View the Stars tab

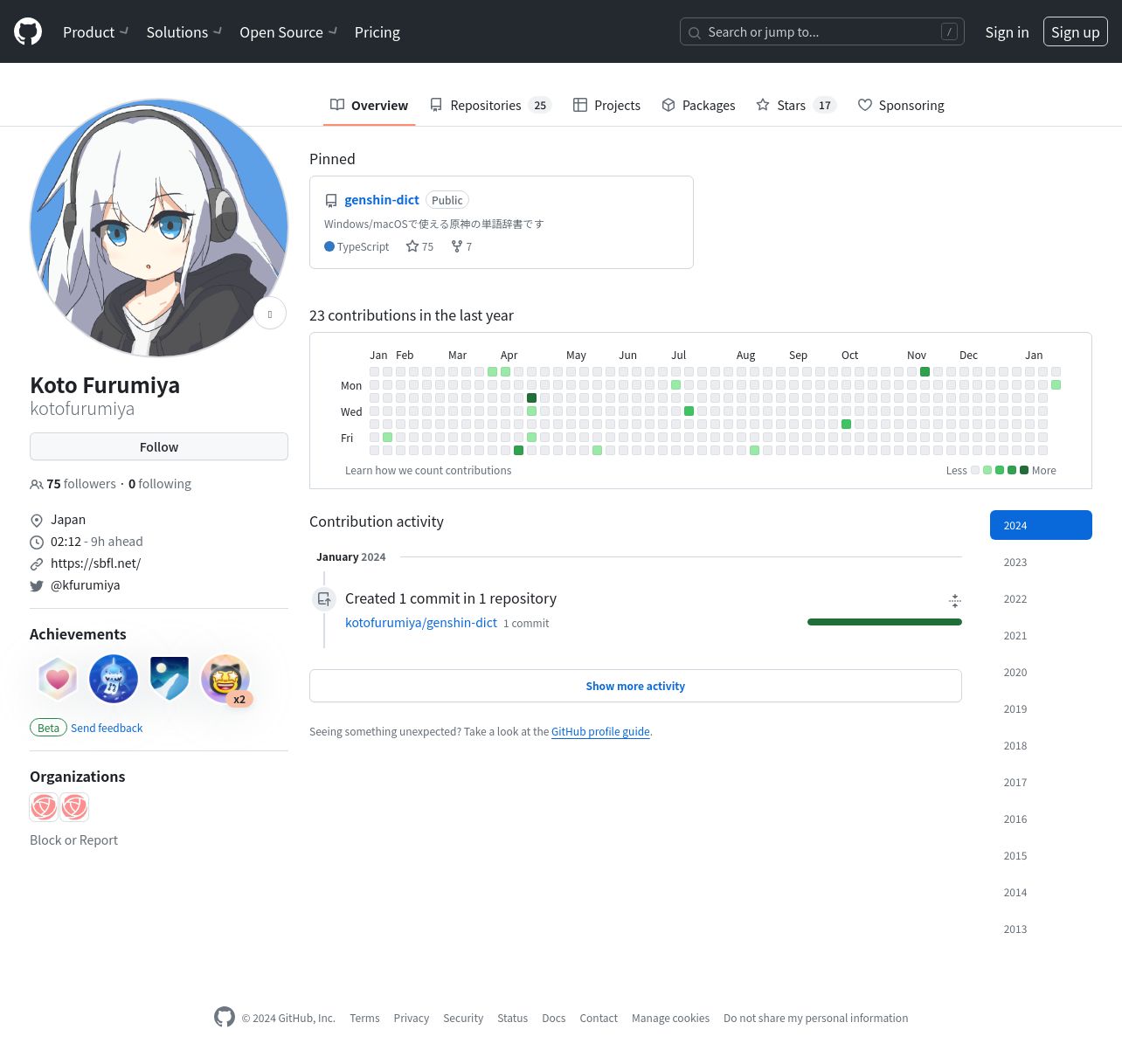tap(796, 106)
